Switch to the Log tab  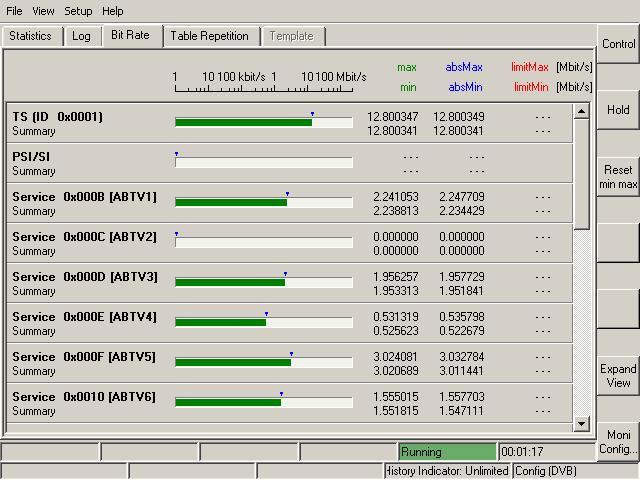(81, 36)
